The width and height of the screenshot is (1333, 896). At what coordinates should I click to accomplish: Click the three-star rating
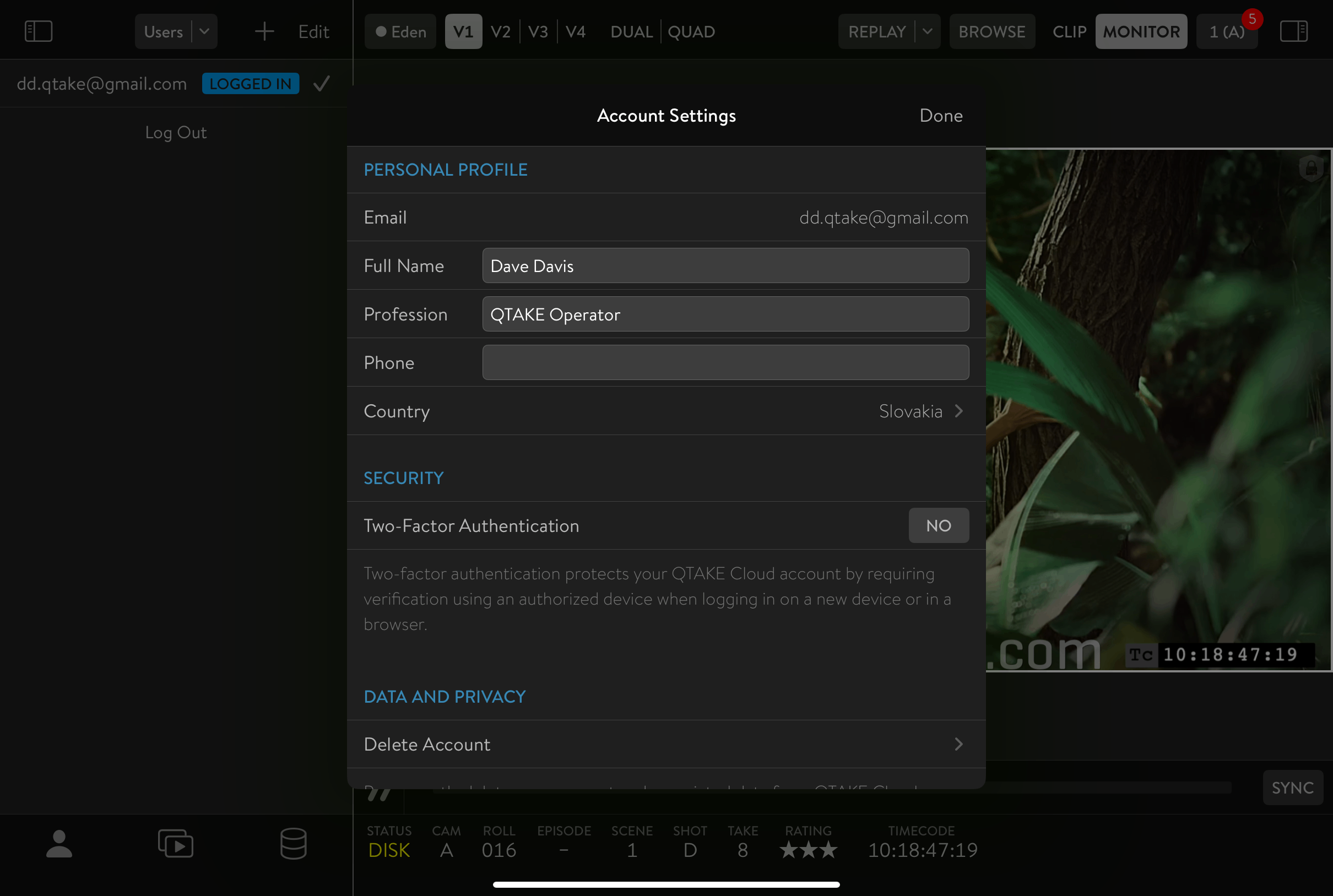(808, 850)
